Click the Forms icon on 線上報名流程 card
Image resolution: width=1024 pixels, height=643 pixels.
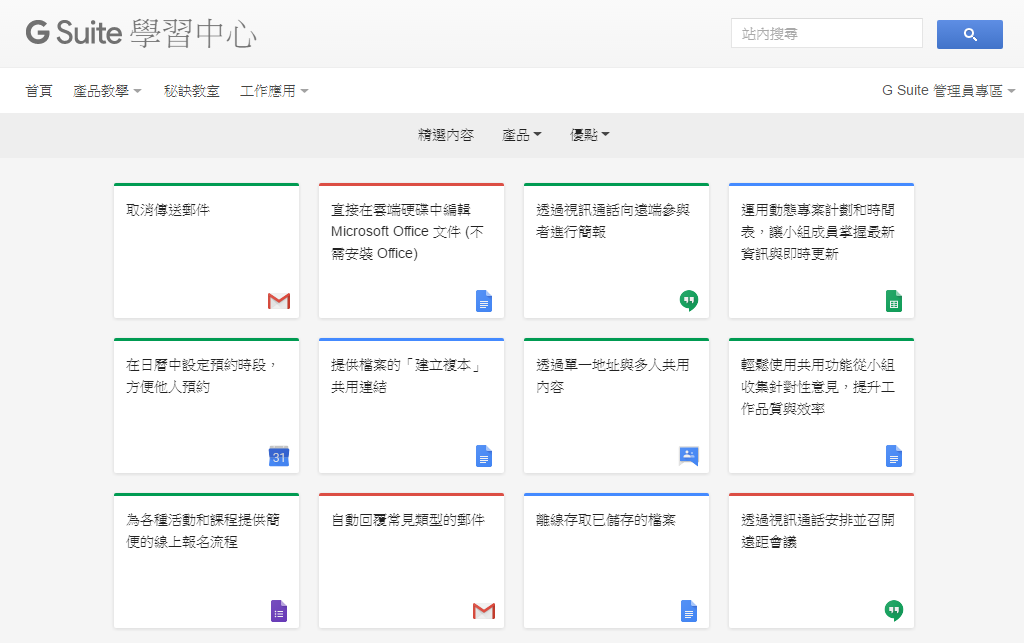pos(279,611)
